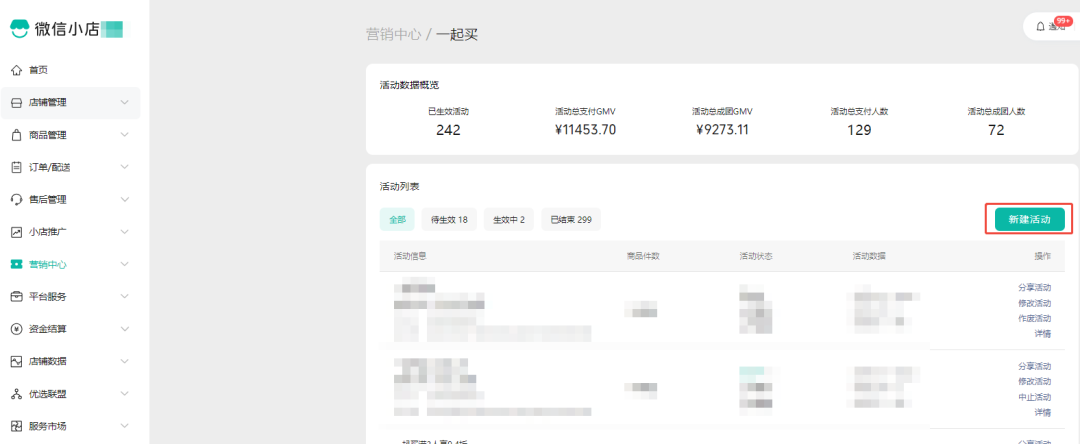Switch to the 生效中 2 tab

(509, 220)
